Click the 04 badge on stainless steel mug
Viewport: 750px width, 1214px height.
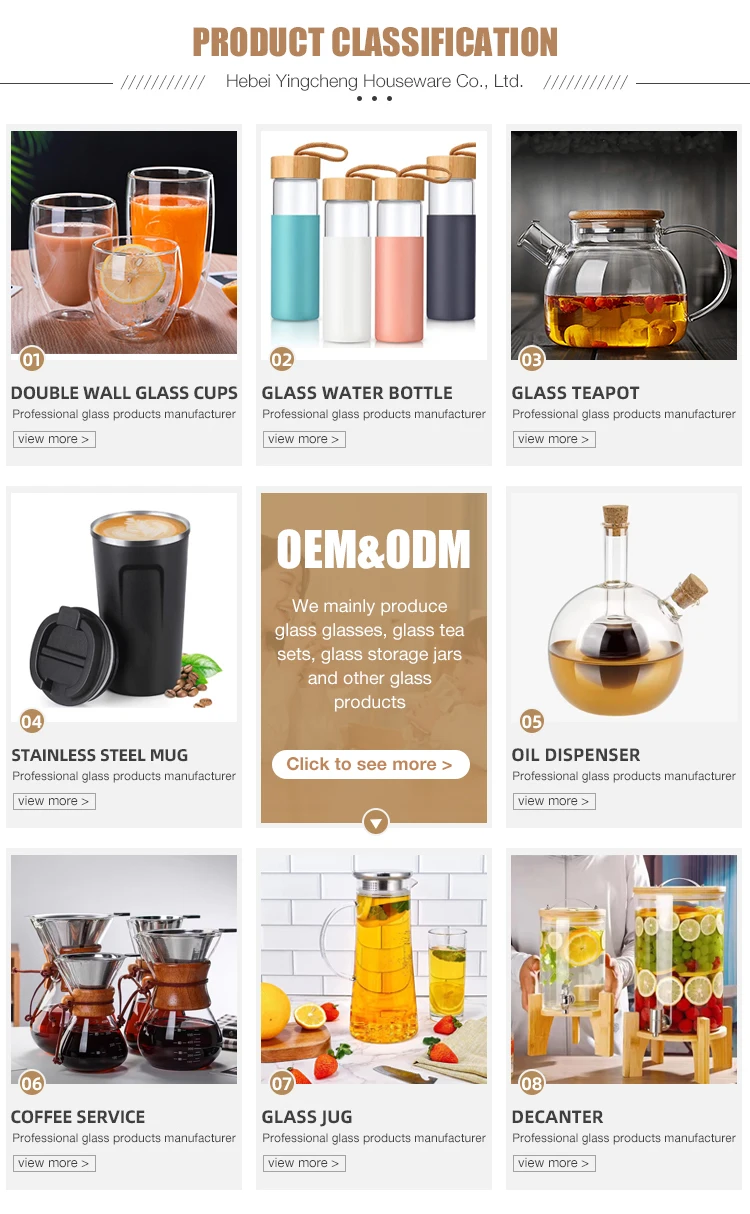click(32, 721)
